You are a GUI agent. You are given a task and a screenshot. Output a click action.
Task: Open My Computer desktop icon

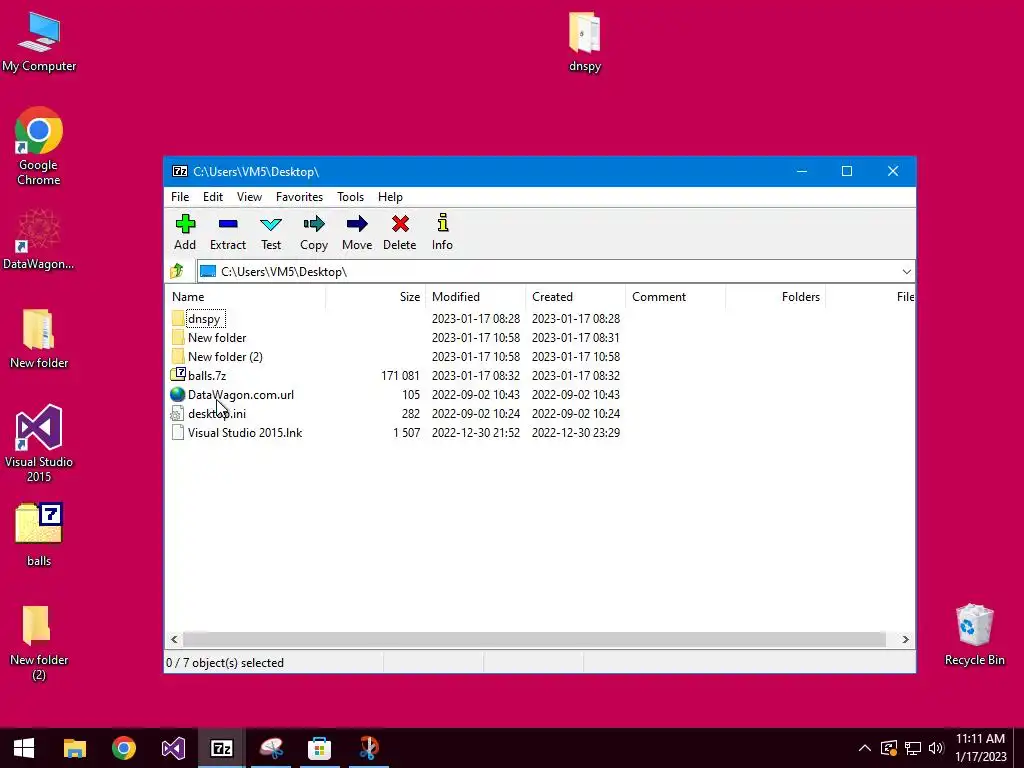point(39,42)
